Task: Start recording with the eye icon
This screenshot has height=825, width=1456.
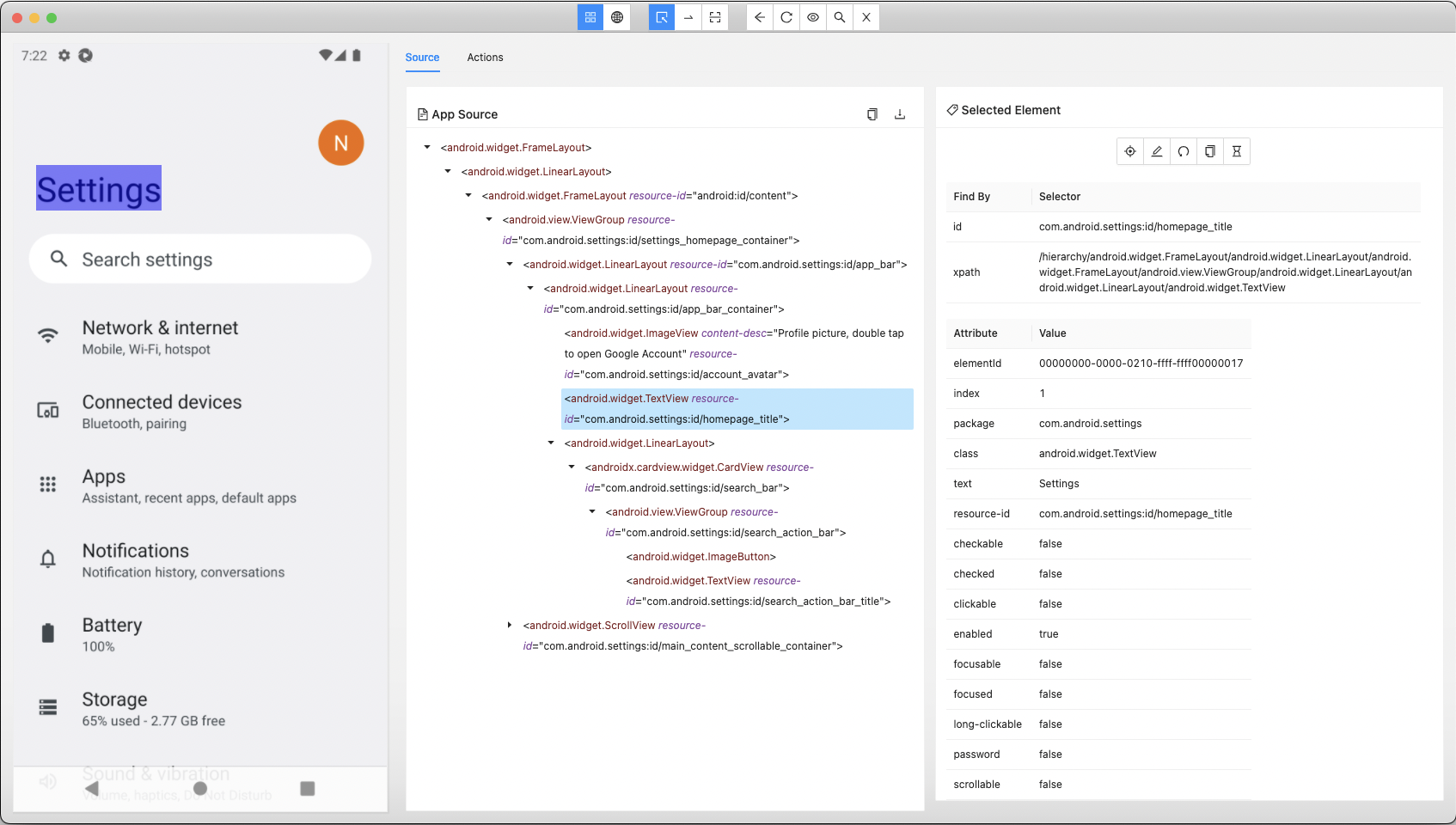Action: coord(813,17)
